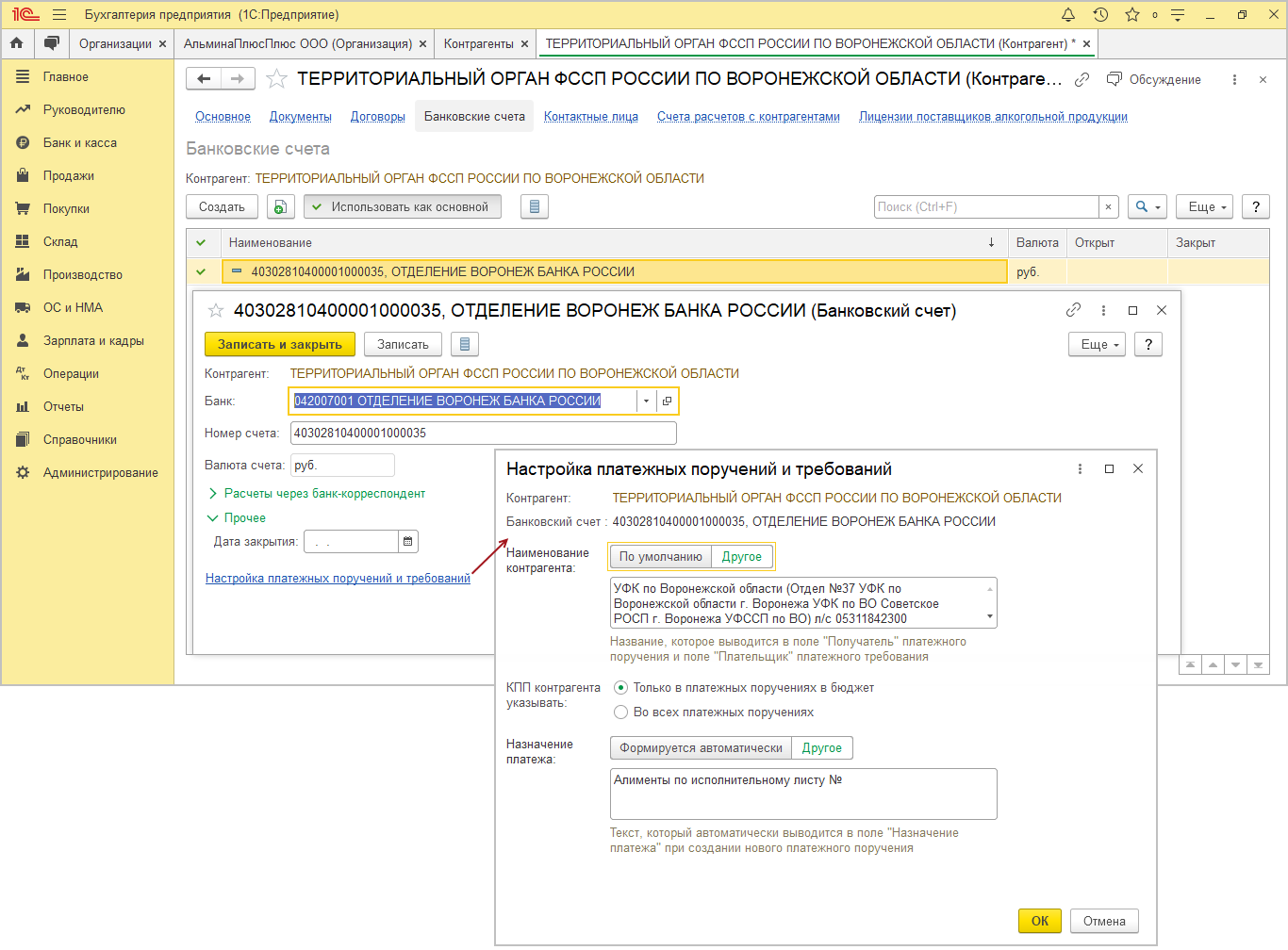Open help in bank account form
This screenshot has width=1288, height=950.
point(1148,345)
